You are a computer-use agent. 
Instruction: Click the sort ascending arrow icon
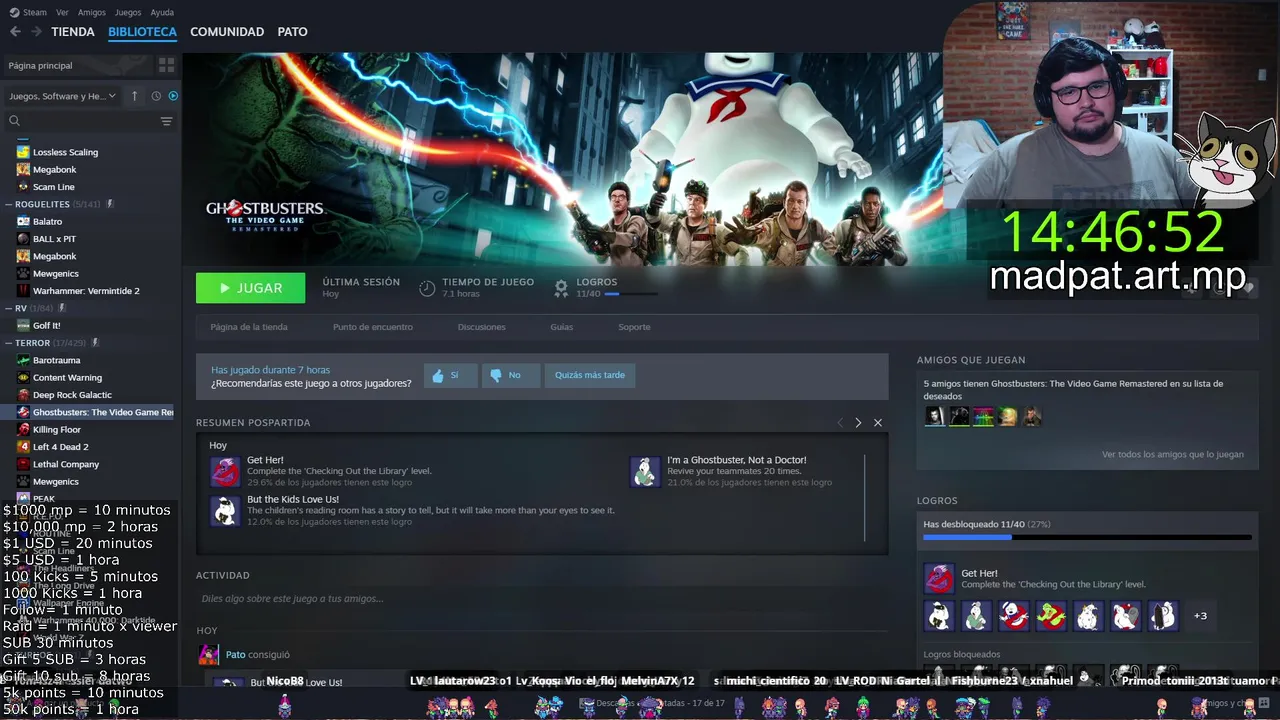pyautogui.click(x=135, y=96)
